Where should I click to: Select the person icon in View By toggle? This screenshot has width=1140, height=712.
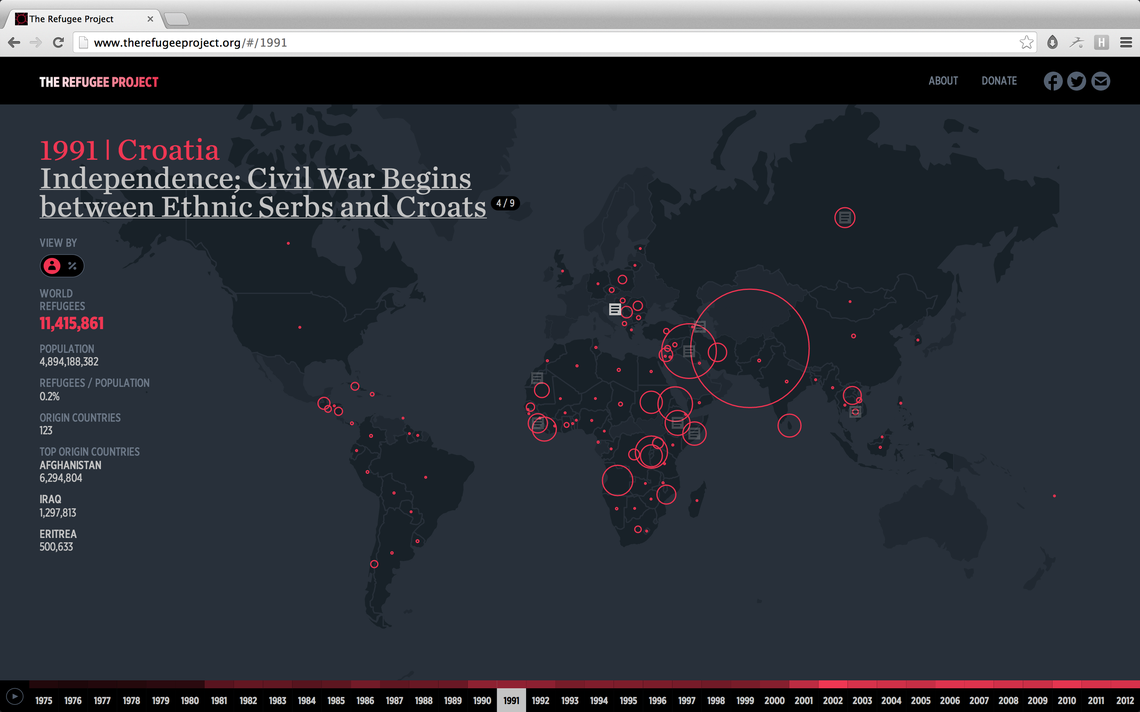click(x=51, y=265)
